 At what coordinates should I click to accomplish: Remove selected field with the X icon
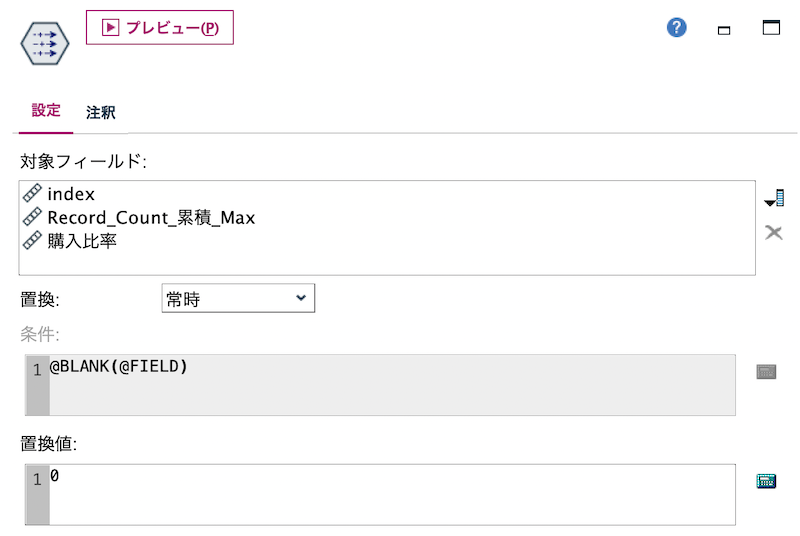coord(773,233)
